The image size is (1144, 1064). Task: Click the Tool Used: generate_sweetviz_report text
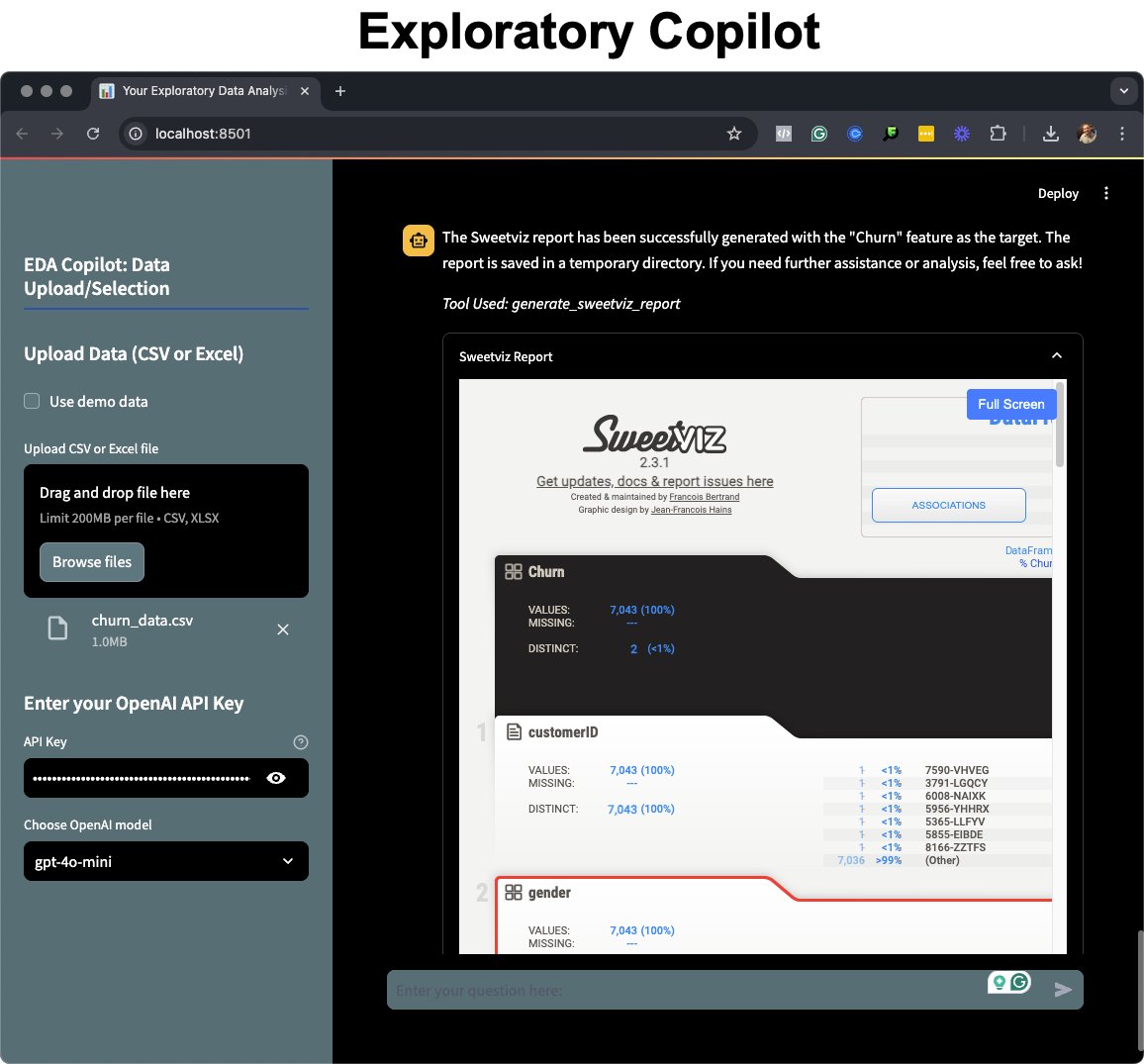[x=561, y=304]
